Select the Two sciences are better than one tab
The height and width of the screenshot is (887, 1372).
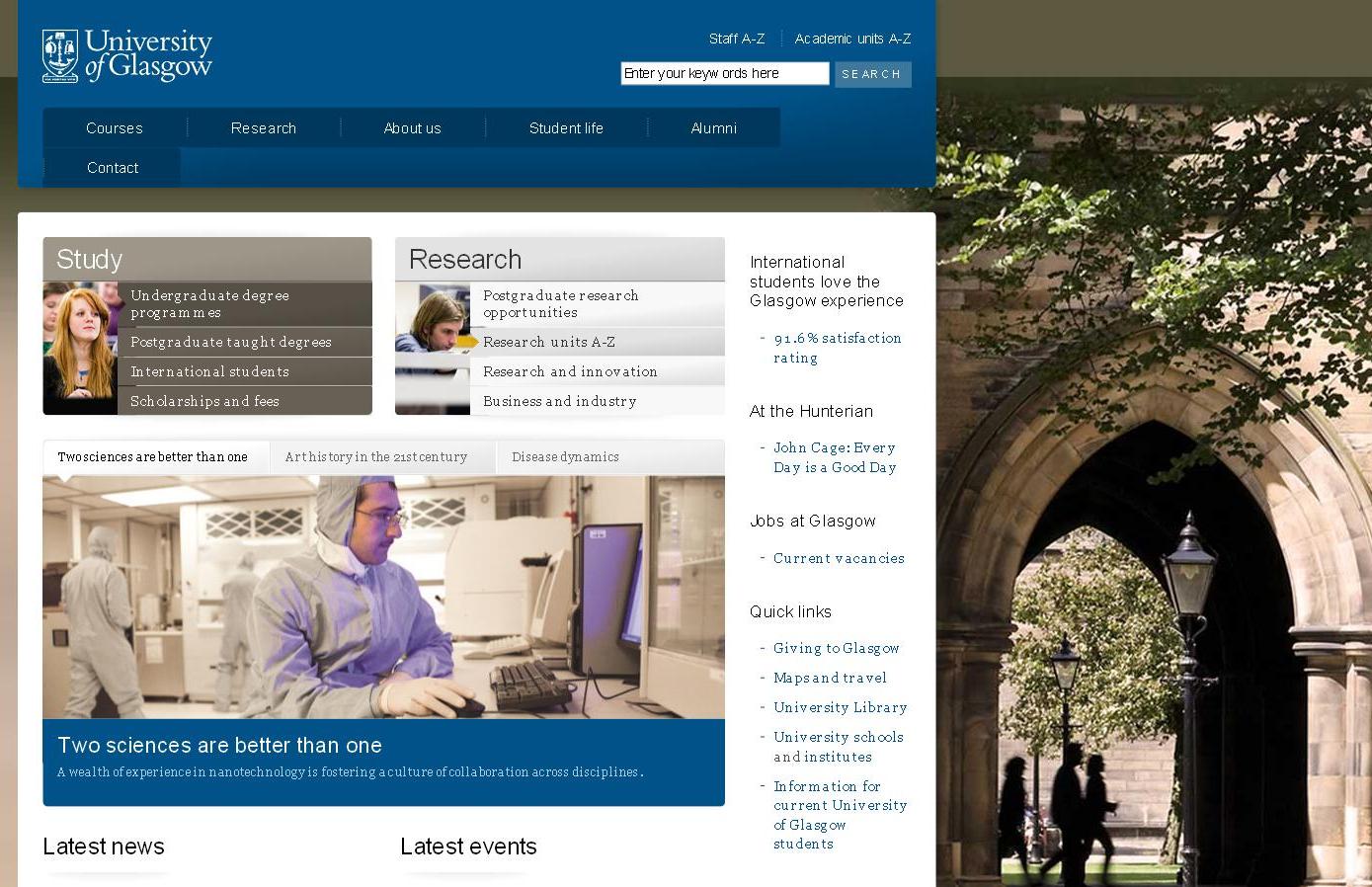point(155,457)
